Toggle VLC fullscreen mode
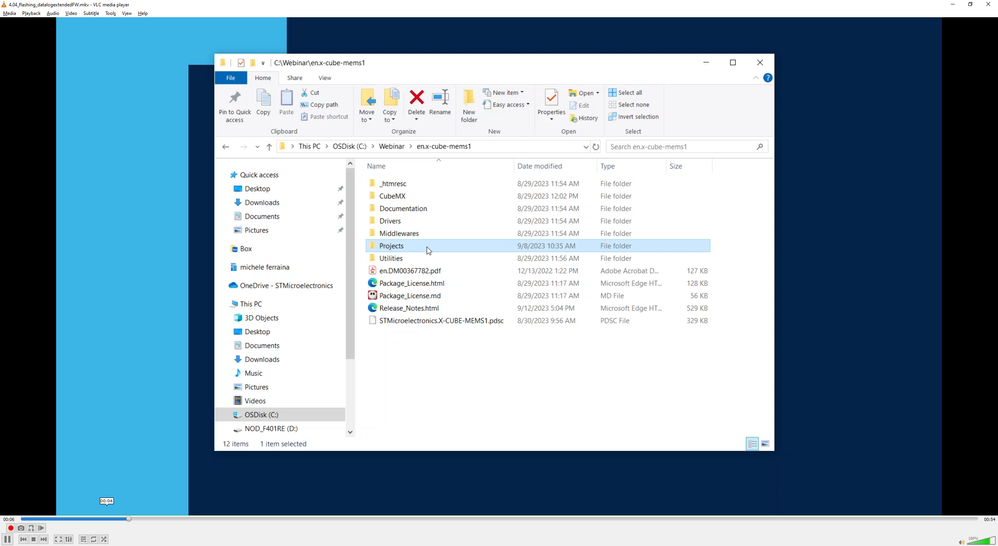This screenshot has width=998, height=546. click(58, 540)
